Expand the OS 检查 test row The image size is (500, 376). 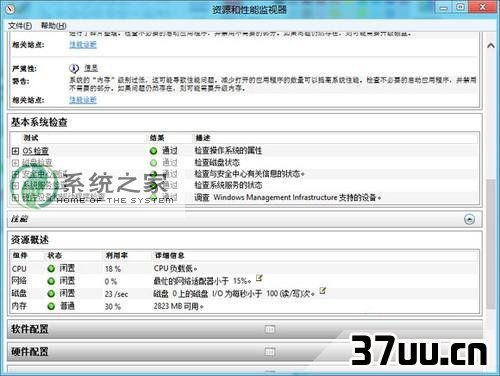(x=15, y=151)
